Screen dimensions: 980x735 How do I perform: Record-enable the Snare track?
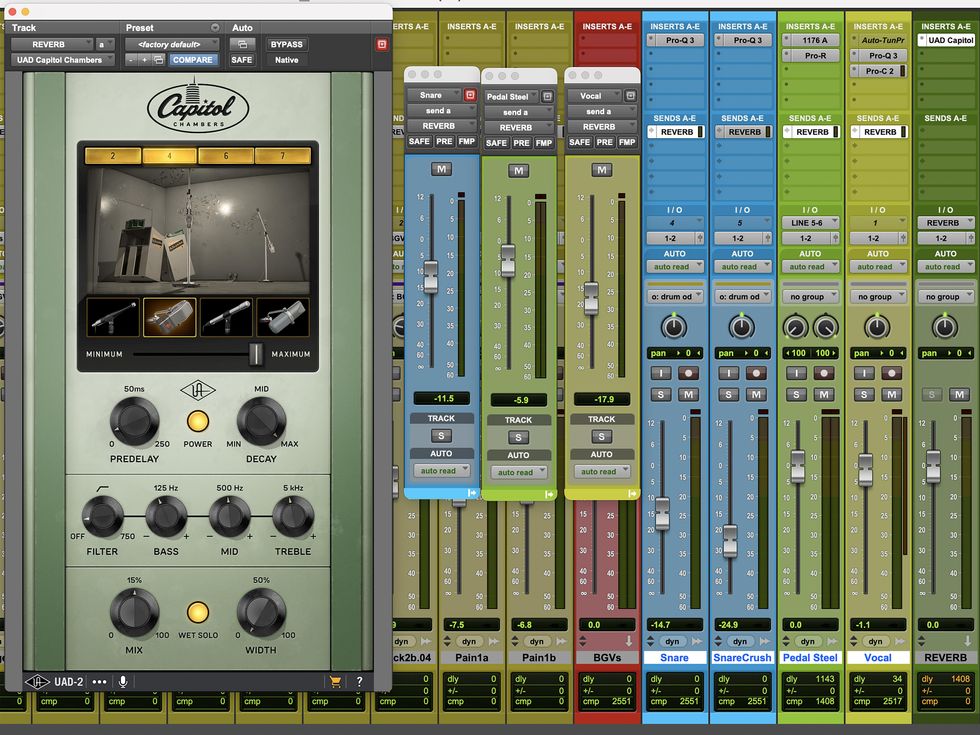coord(689,373)
